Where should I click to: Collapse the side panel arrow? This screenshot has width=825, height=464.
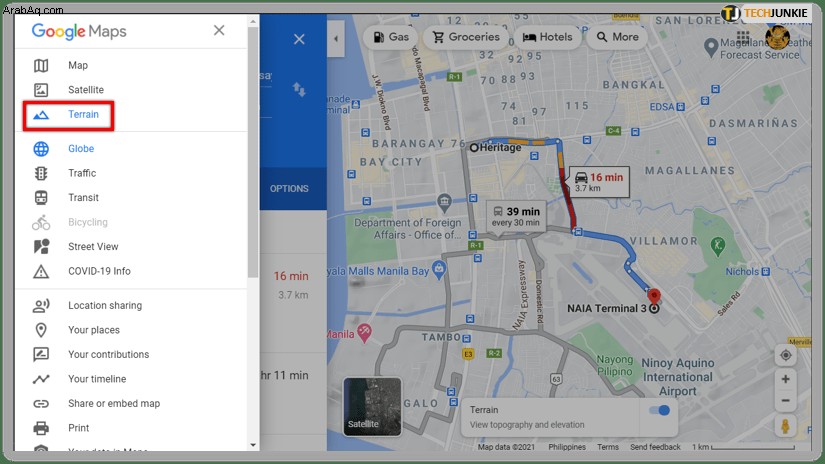[x=336, y=38]
